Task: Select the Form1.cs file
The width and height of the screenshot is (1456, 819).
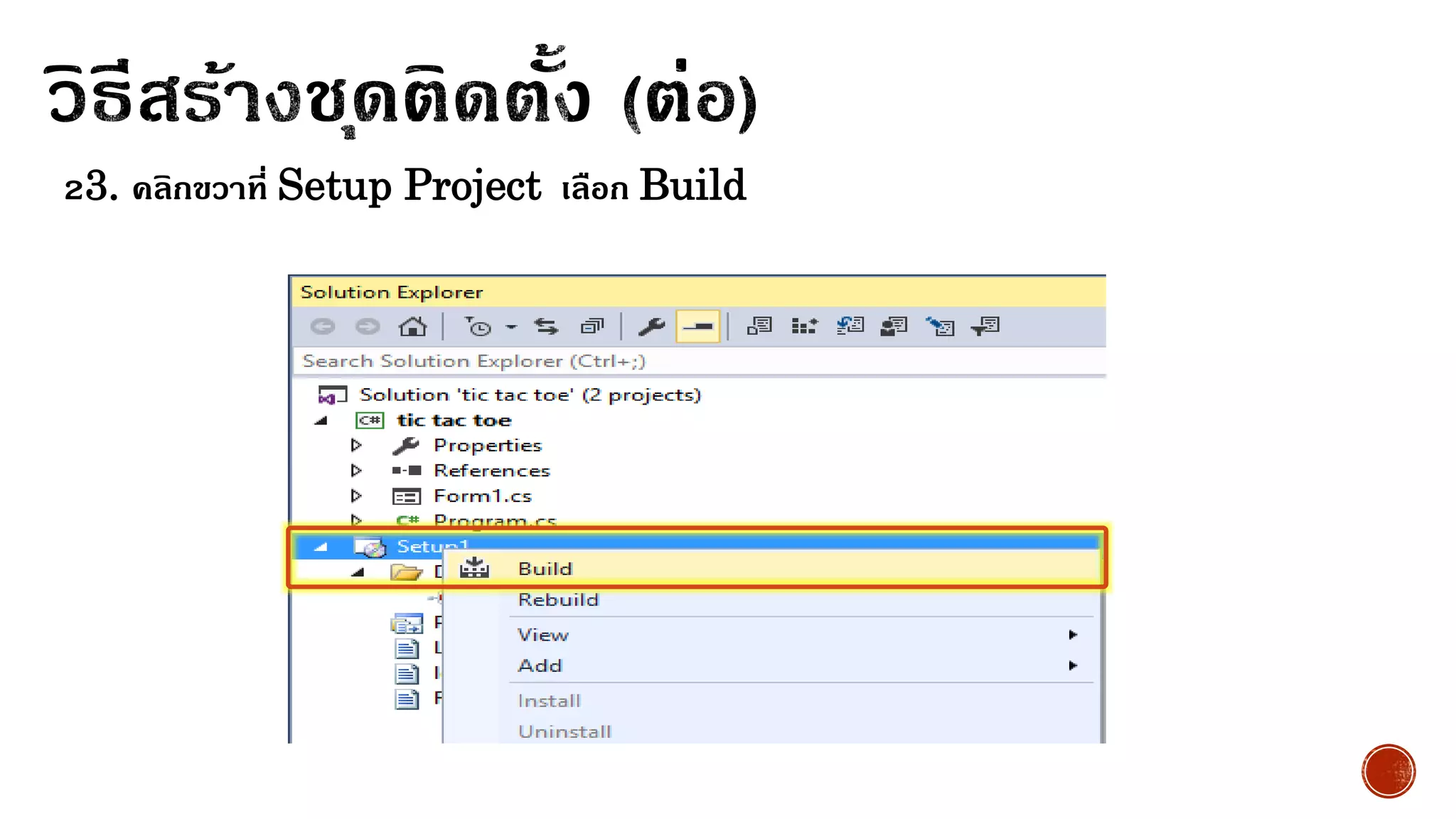Action: click(x=483, y=496)
